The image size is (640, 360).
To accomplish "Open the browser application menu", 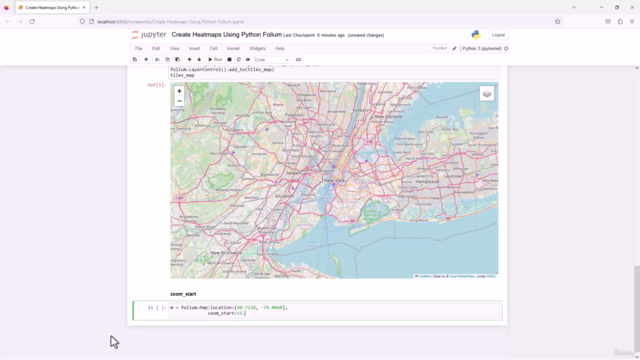I will point(632,22).
